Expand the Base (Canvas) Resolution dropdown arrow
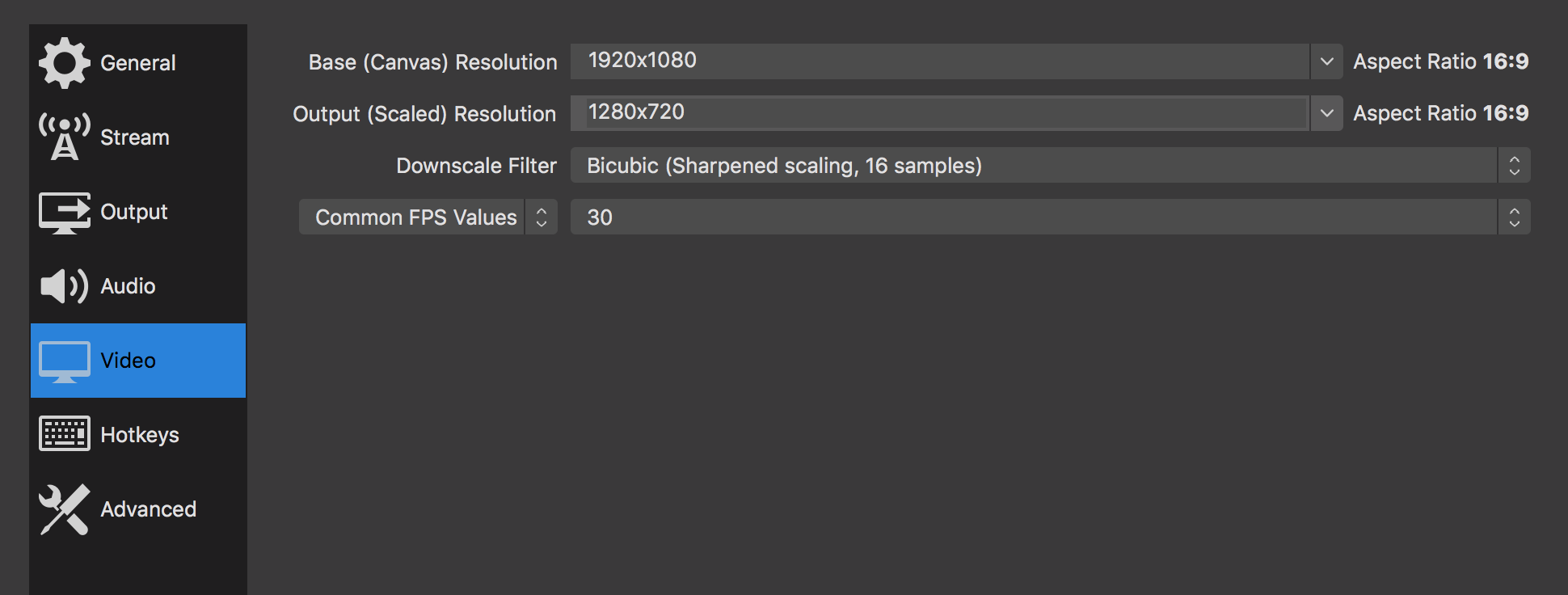The height and width of the screenshot is (595, 1568). coord(1326,61)
